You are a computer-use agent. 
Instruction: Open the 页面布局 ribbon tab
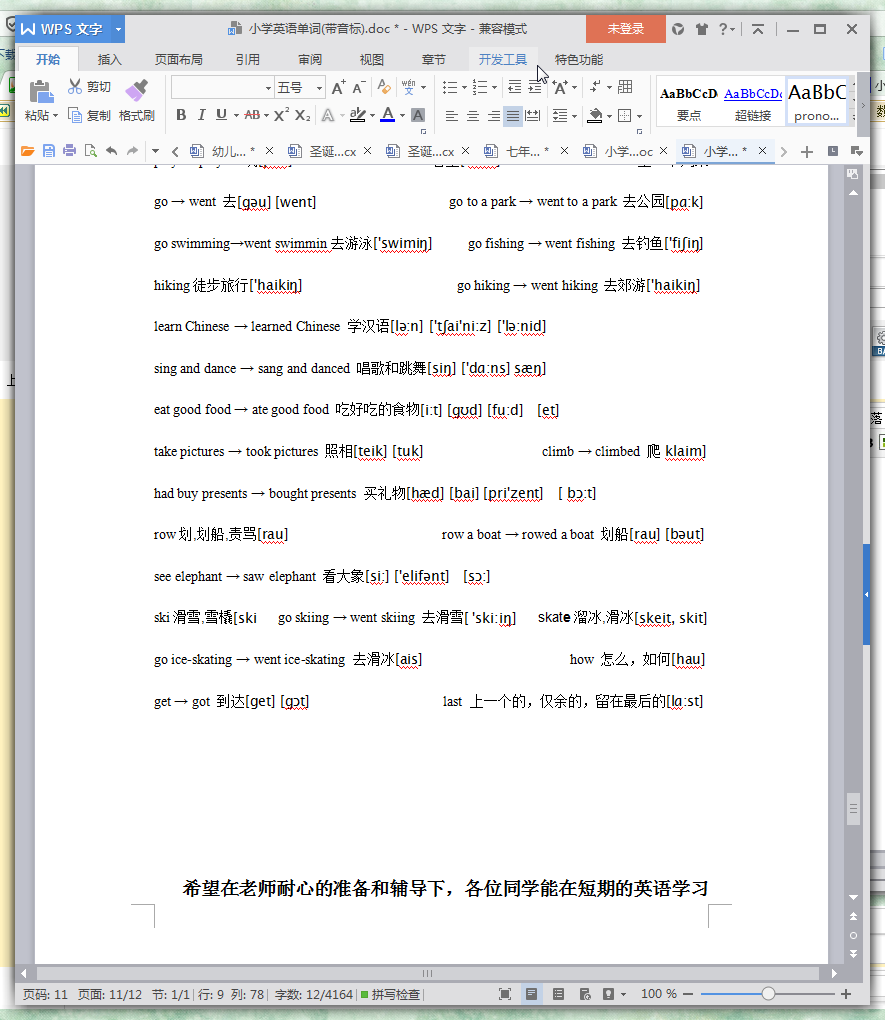(x=178, y=59)
